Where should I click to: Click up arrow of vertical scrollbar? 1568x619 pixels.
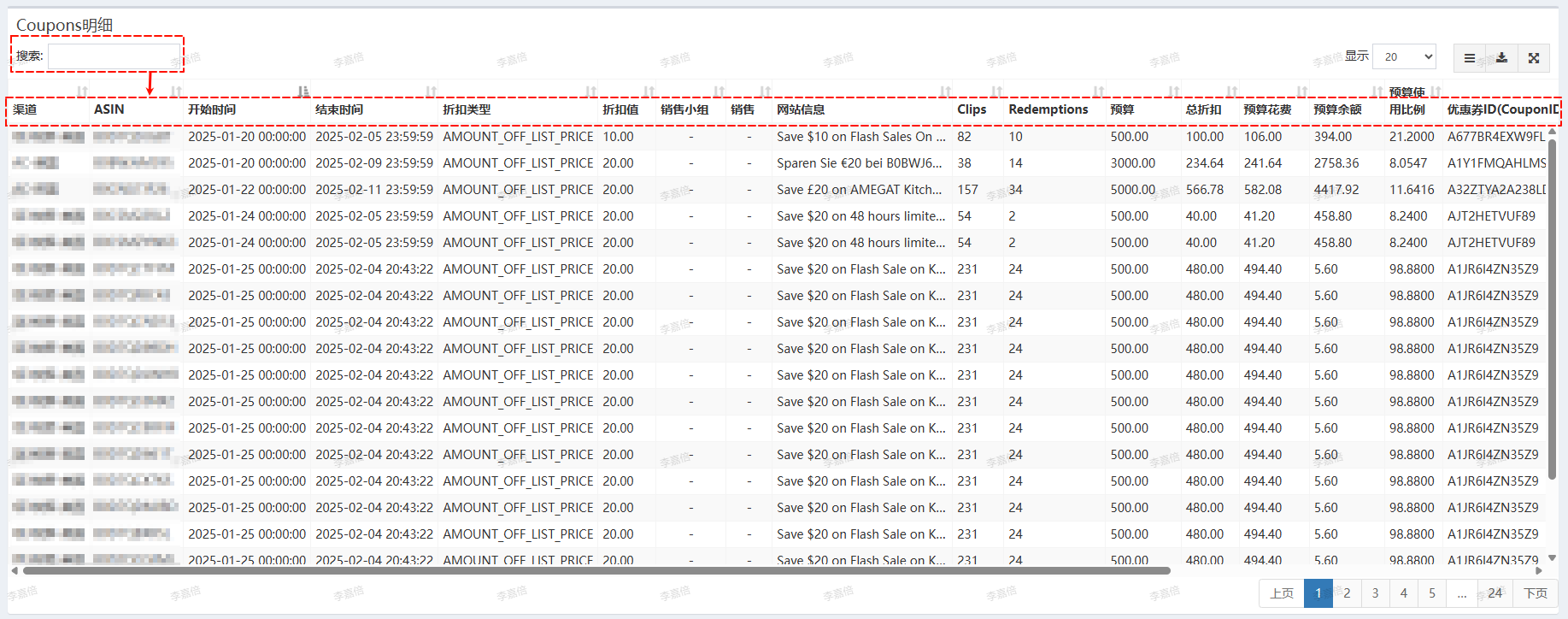(1553, 131)
